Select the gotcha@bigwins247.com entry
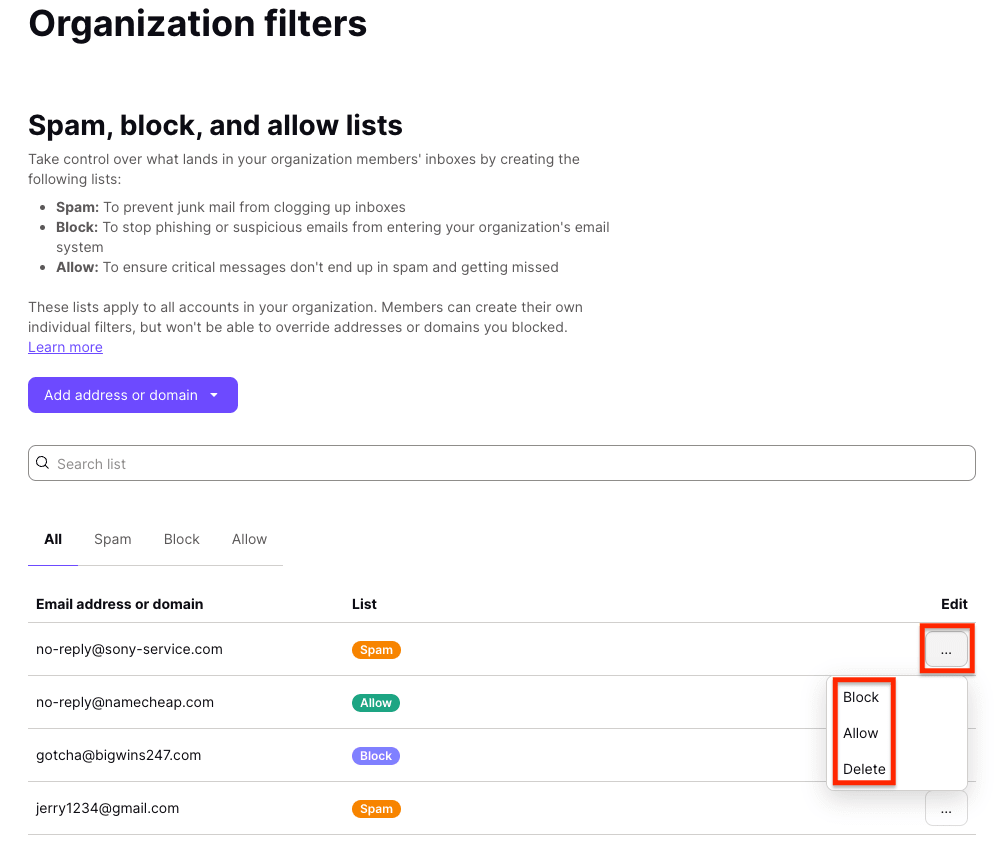This screenshot has width=1004, height=850. pos(119,755)
